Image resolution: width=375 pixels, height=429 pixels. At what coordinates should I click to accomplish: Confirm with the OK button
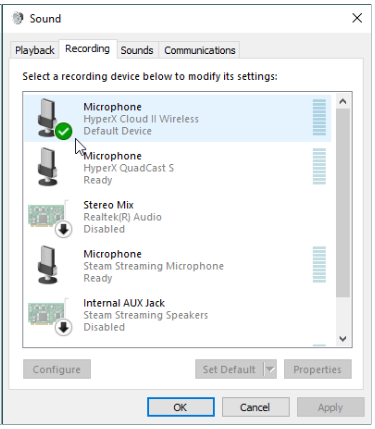coord(181,407)
